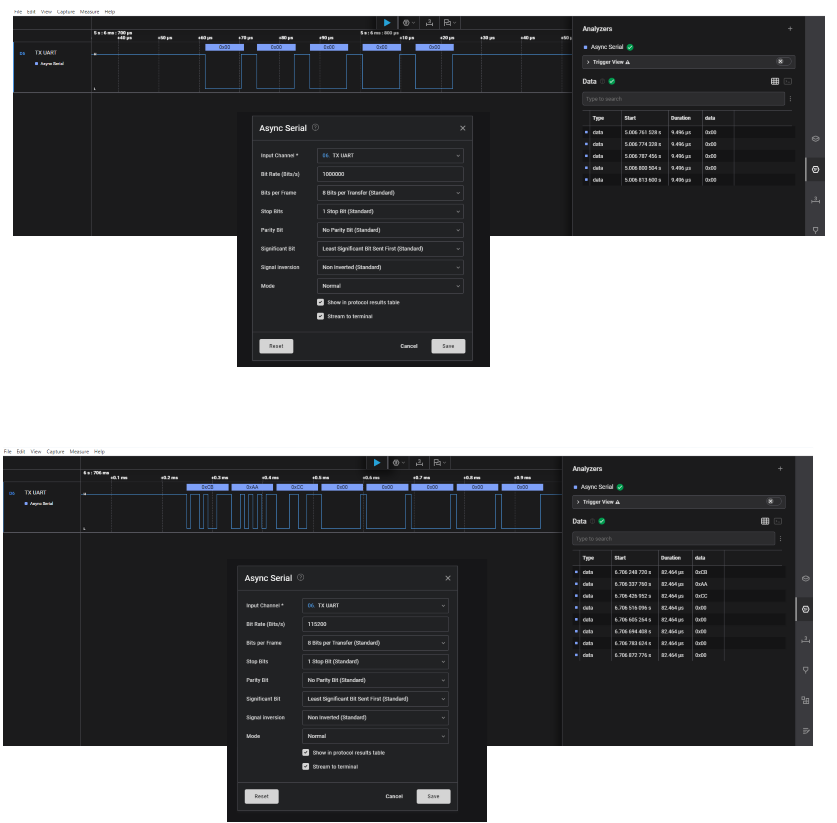Close the 115200 Async Serial dialog
The width and height of the screenshot is (837, 823).
(448, 578)
